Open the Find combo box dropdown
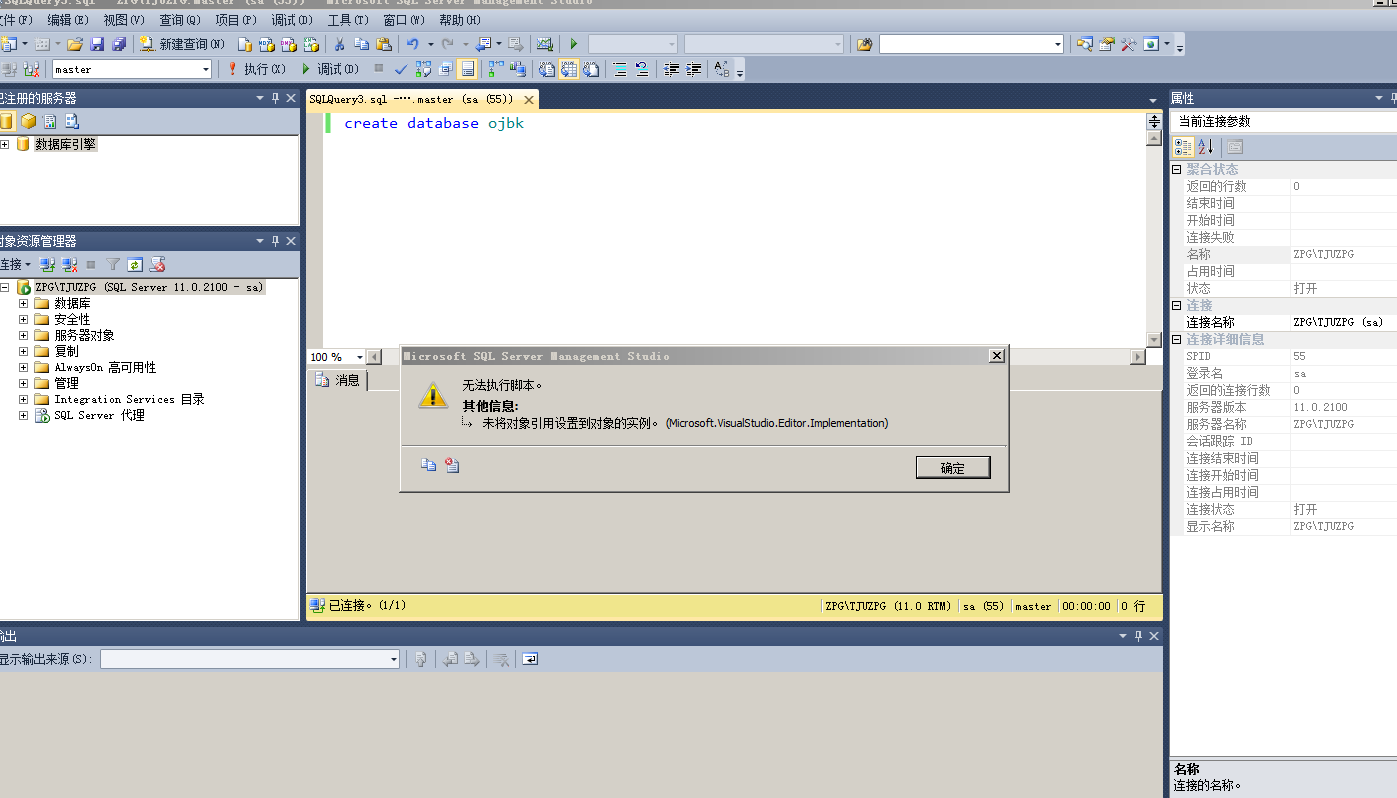 (1058, 44)
